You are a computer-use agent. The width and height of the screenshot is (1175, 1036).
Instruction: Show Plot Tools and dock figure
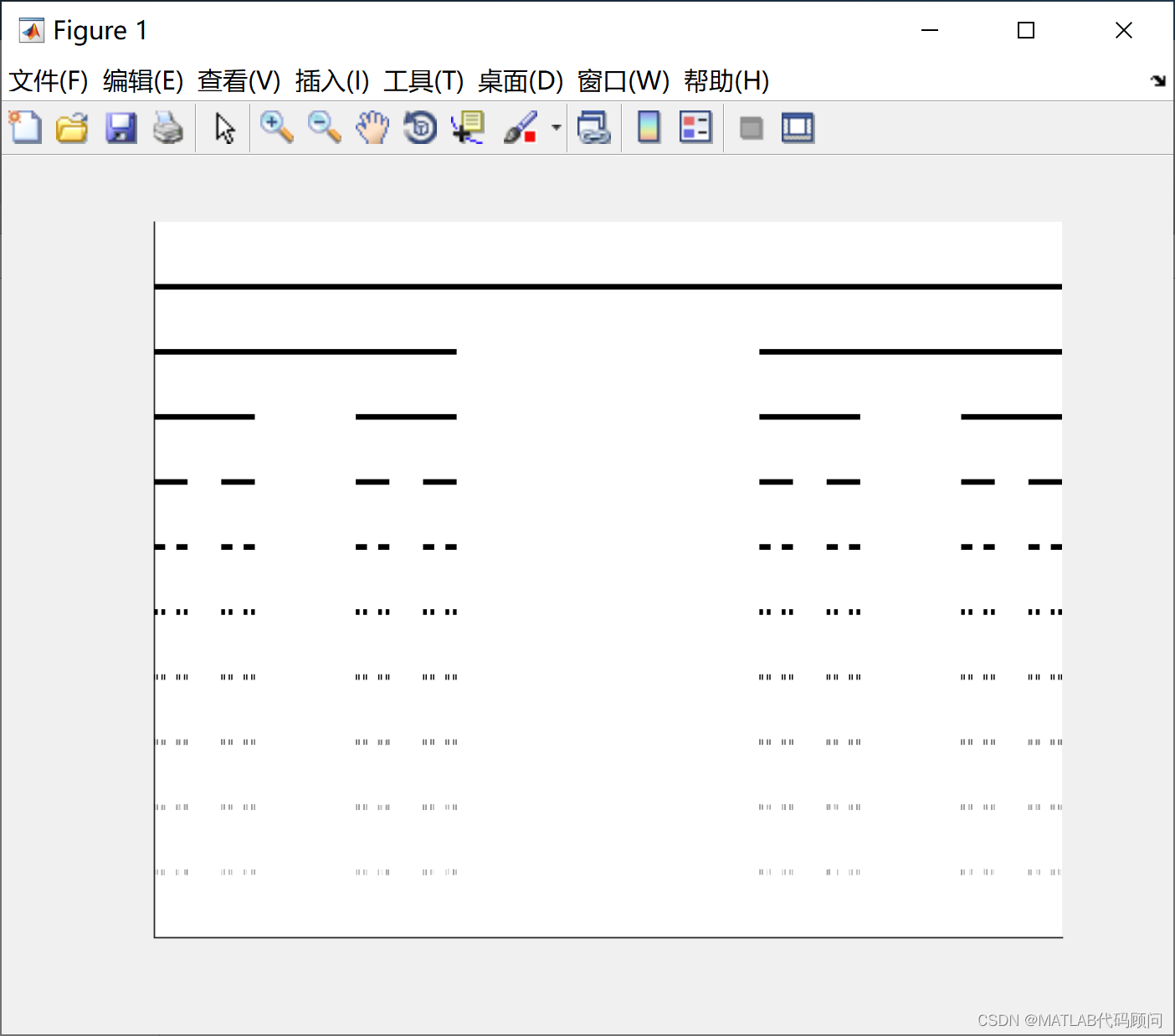[797, 127]
